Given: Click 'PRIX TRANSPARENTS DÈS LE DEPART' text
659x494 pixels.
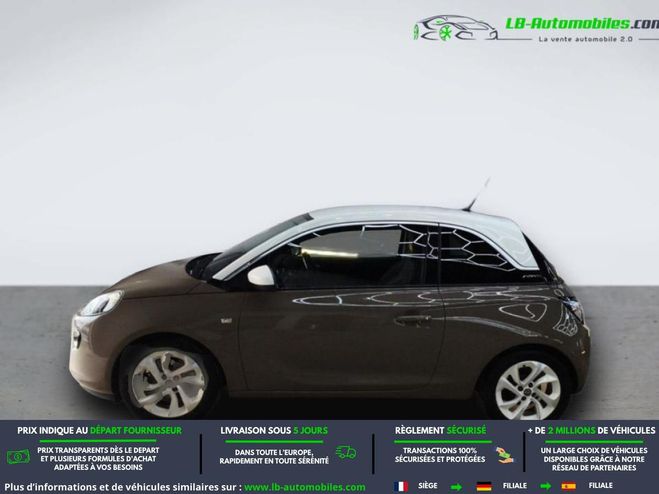Looking at the screenshot, I should click(x=98, y=450).
